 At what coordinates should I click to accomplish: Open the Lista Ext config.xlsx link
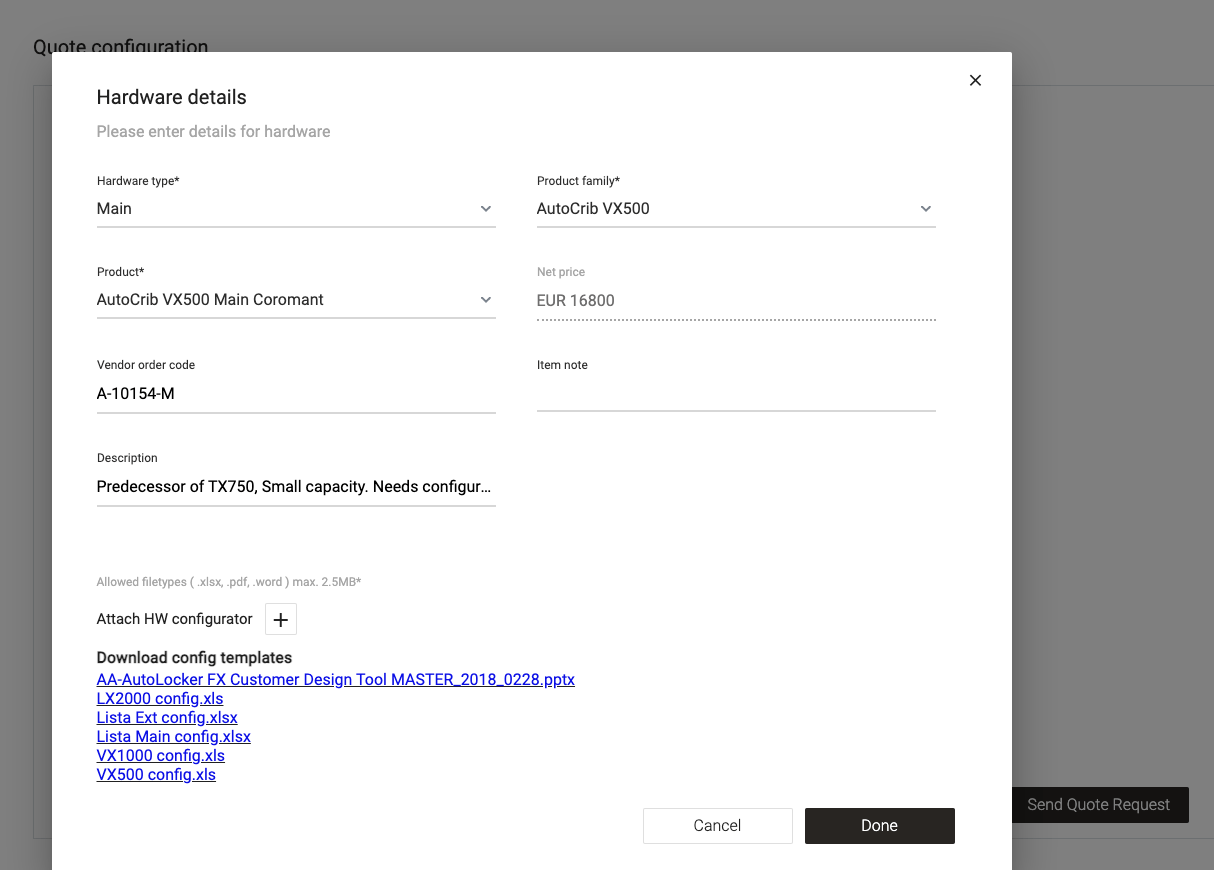pos(167,718)
